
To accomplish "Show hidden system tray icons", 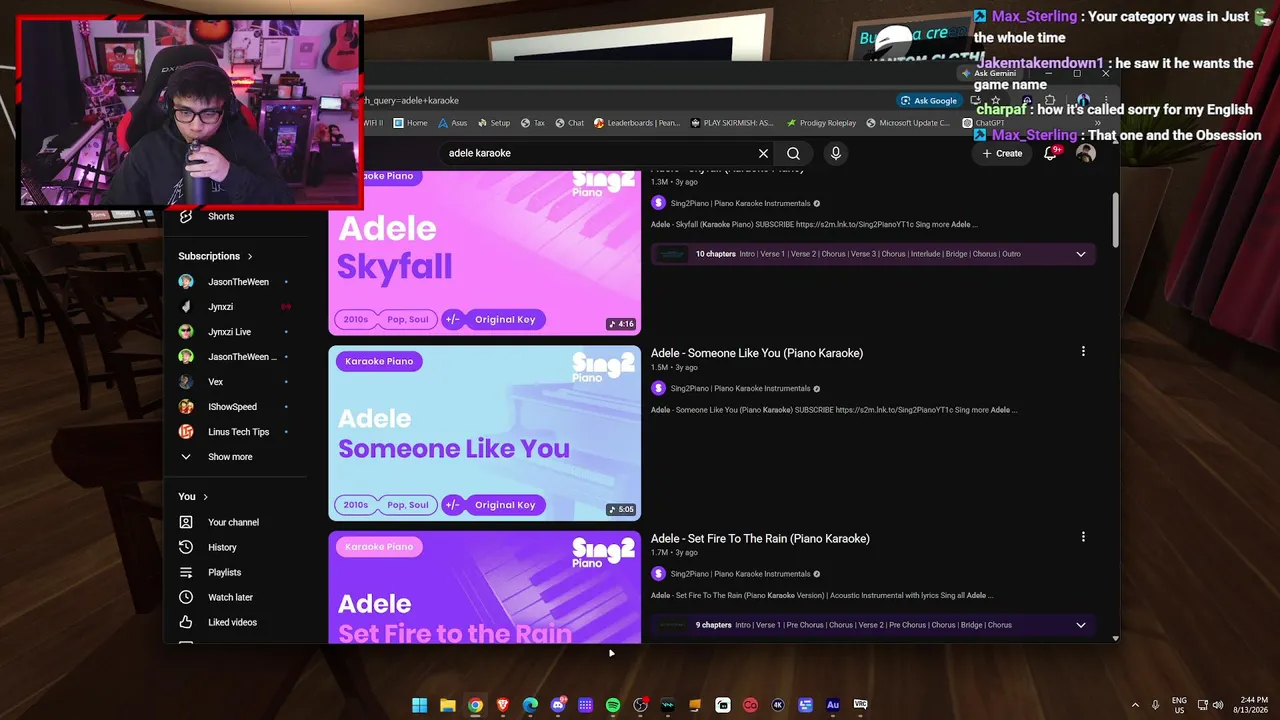I will coord(1135,705).
